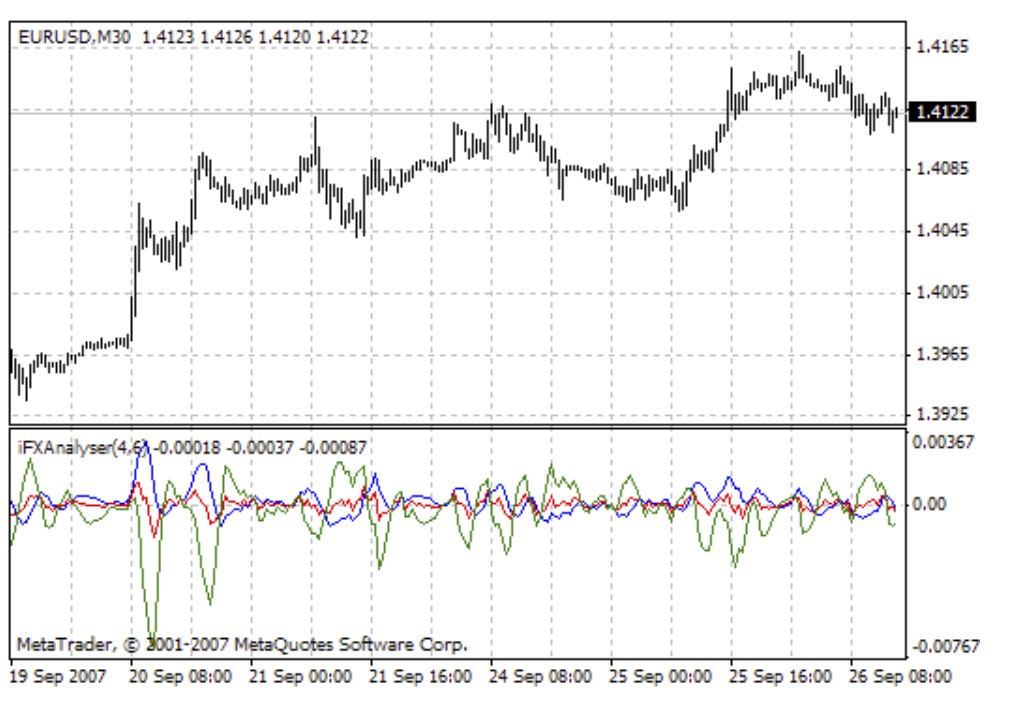Click the 21 Sep 16:00 time label

(x=420, y=677)
